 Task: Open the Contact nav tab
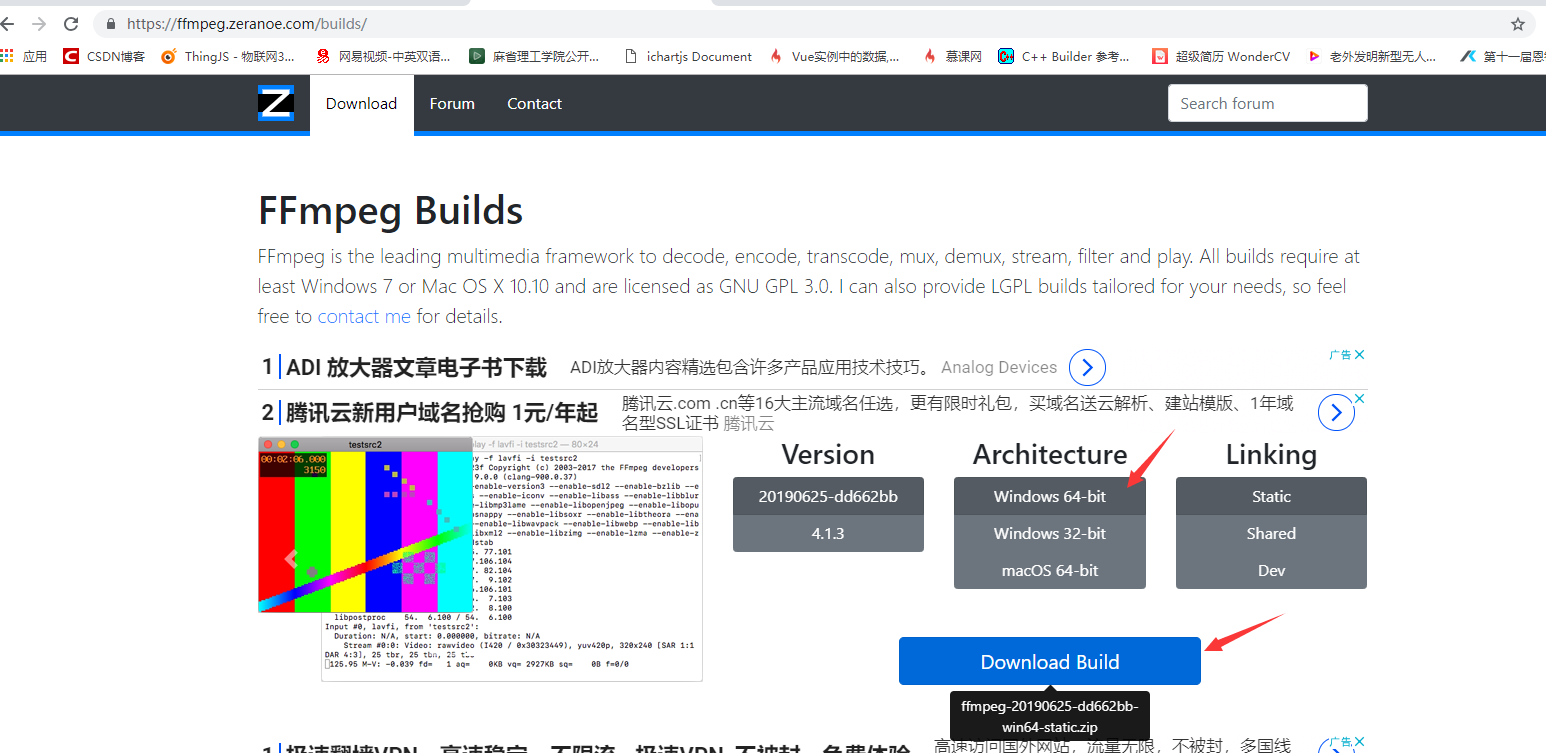(534, 103)
